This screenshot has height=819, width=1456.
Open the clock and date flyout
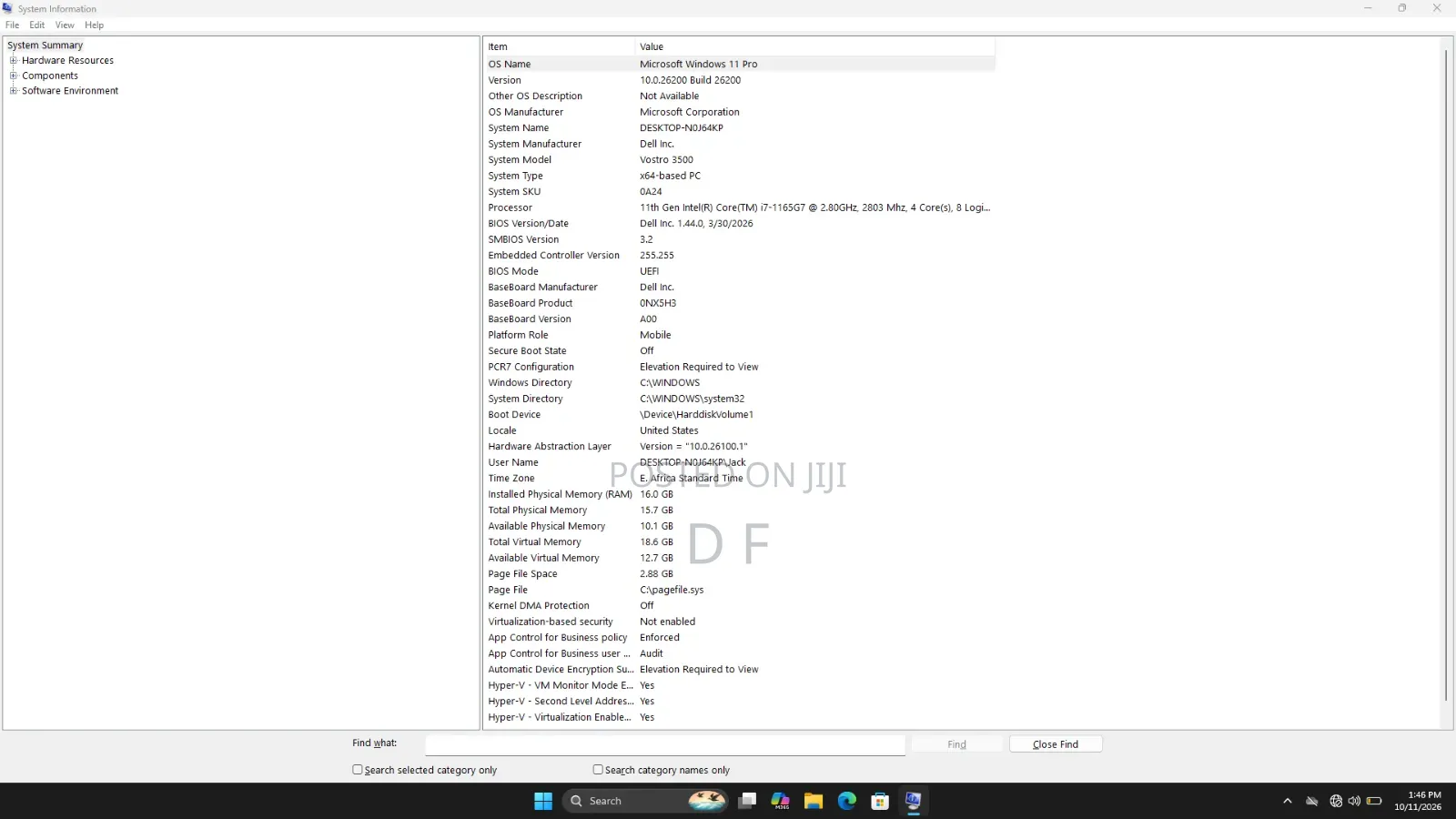click(x=1418, y=801)
